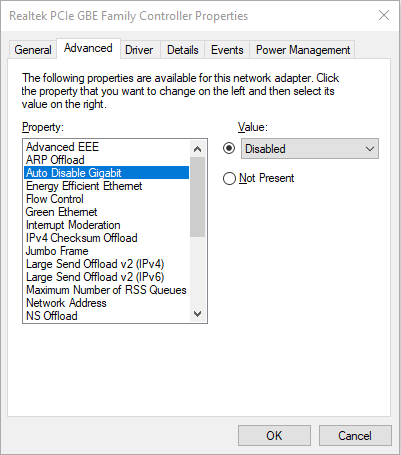Viewport: 401px width, 455px height.
Task: Select Large Send Offload v2 (IPv6)
Action: 107,277
